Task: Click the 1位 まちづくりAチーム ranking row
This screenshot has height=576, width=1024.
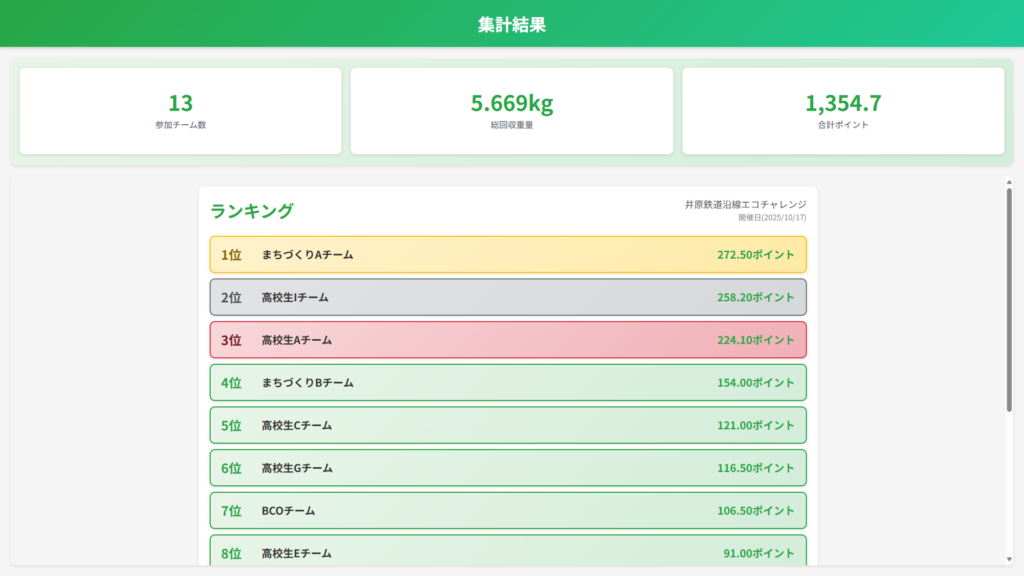Action: [507, 255]
